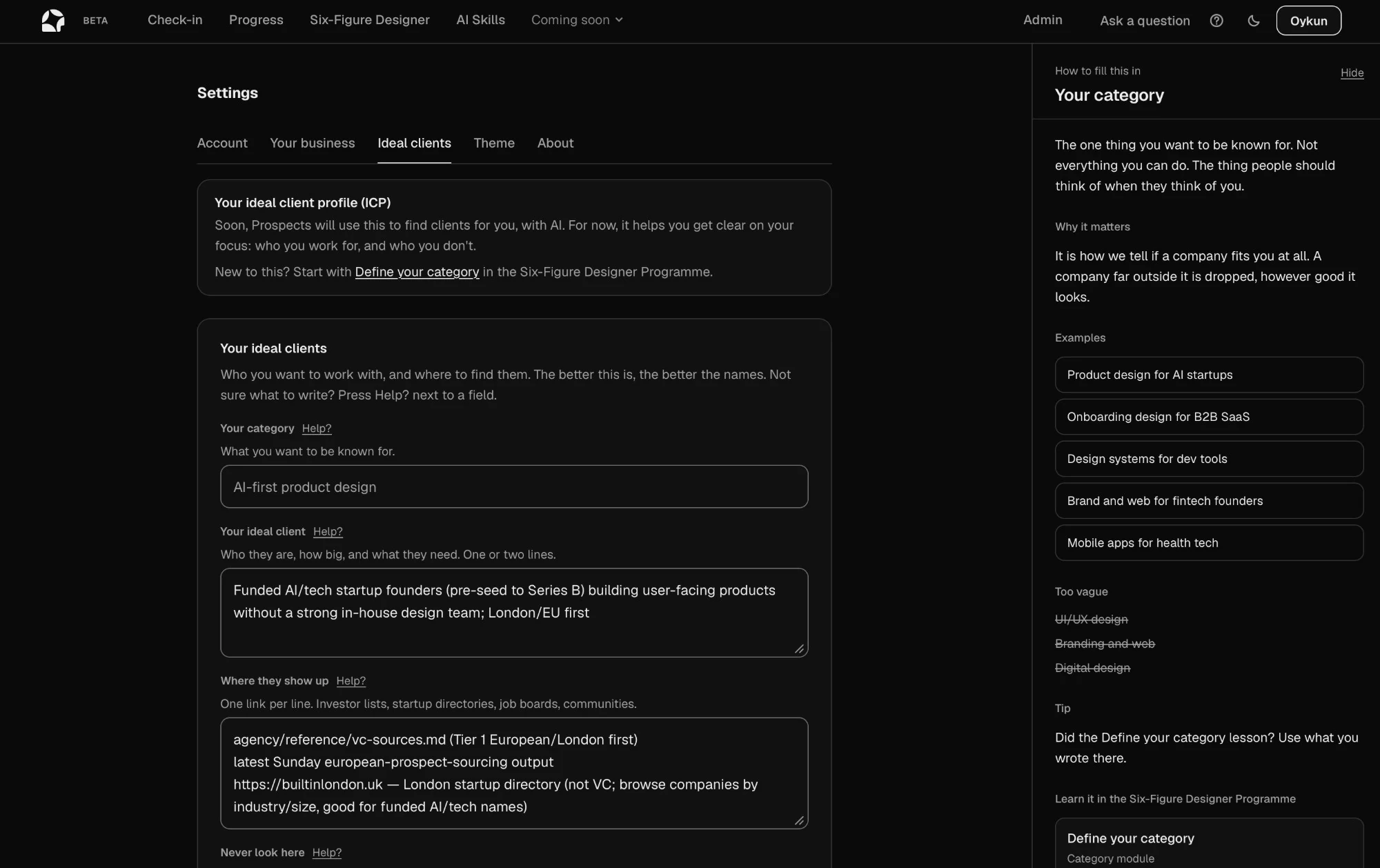The height and width of the screenshot is (868, 1380).
Task: Switch to the About tab
Action: (x=555, y=143)
